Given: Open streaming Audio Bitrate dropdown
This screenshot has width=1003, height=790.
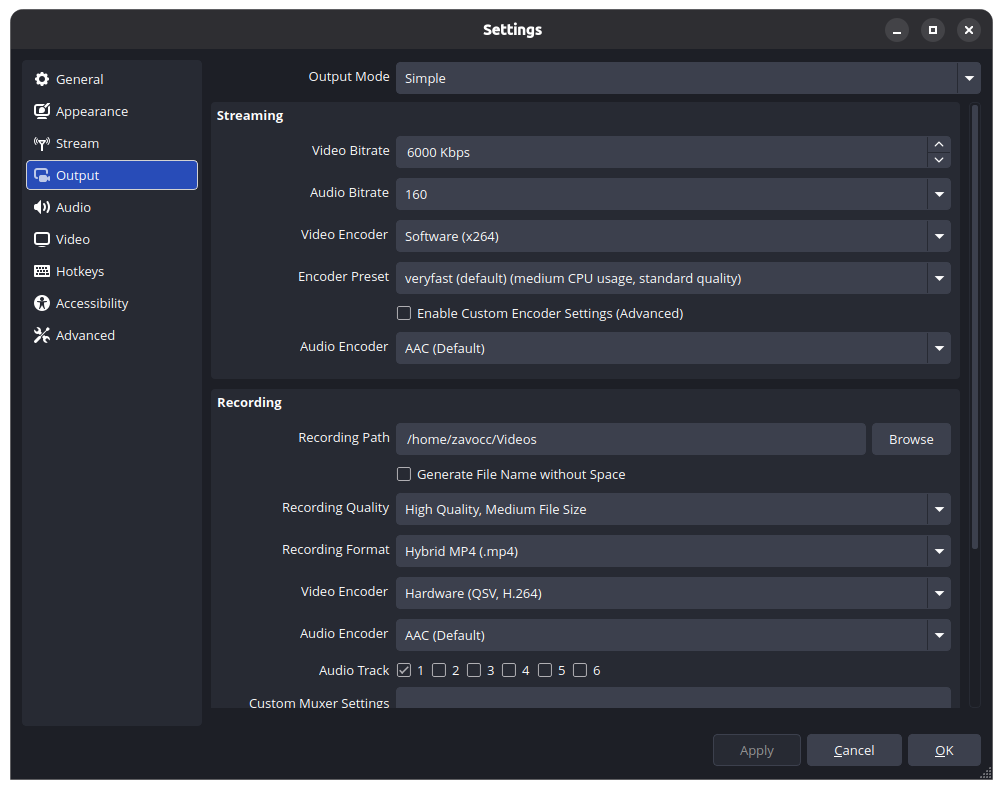Looking at the screenshot, I should point(673,194).
